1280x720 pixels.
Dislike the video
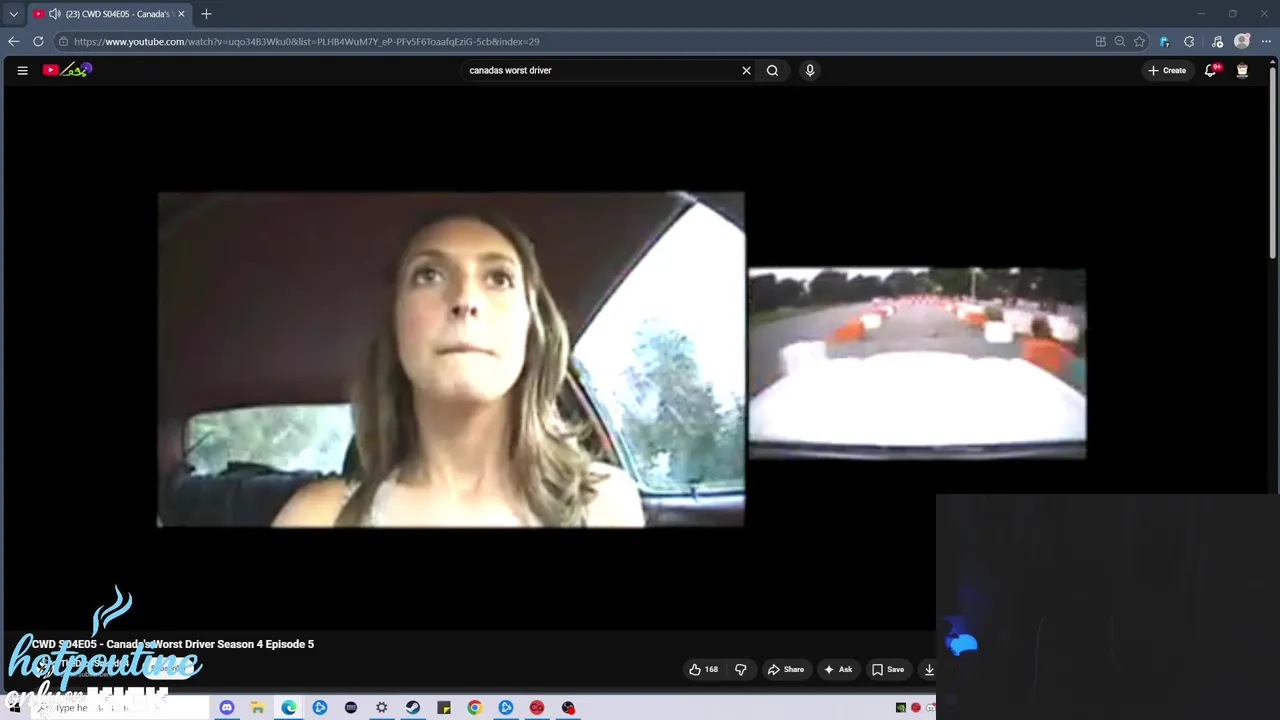(741, 670)
